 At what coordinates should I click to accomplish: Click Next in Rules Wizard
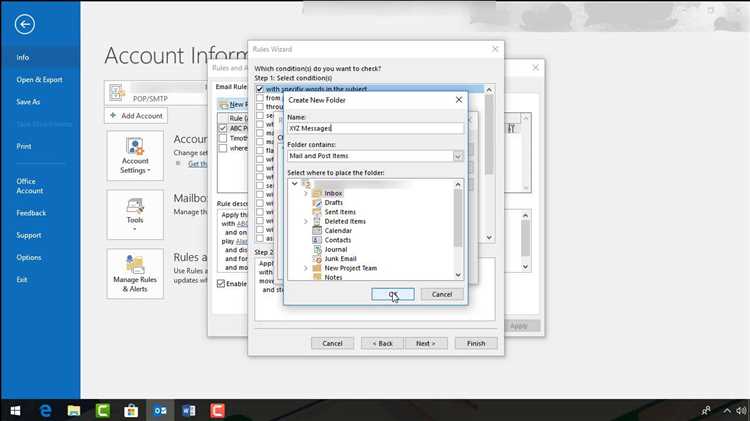(x=426, y=343)
